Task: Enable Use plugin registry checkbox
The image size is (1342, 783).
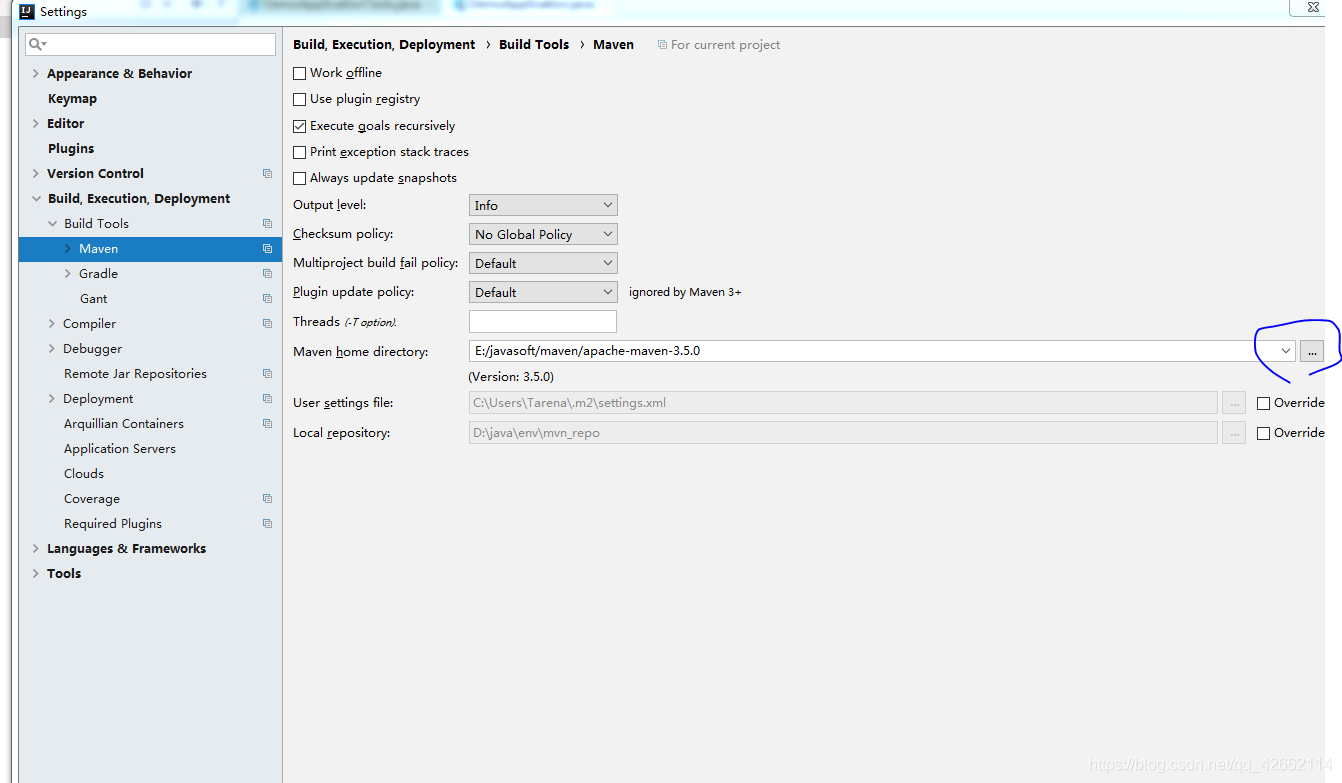Action: 299,99
